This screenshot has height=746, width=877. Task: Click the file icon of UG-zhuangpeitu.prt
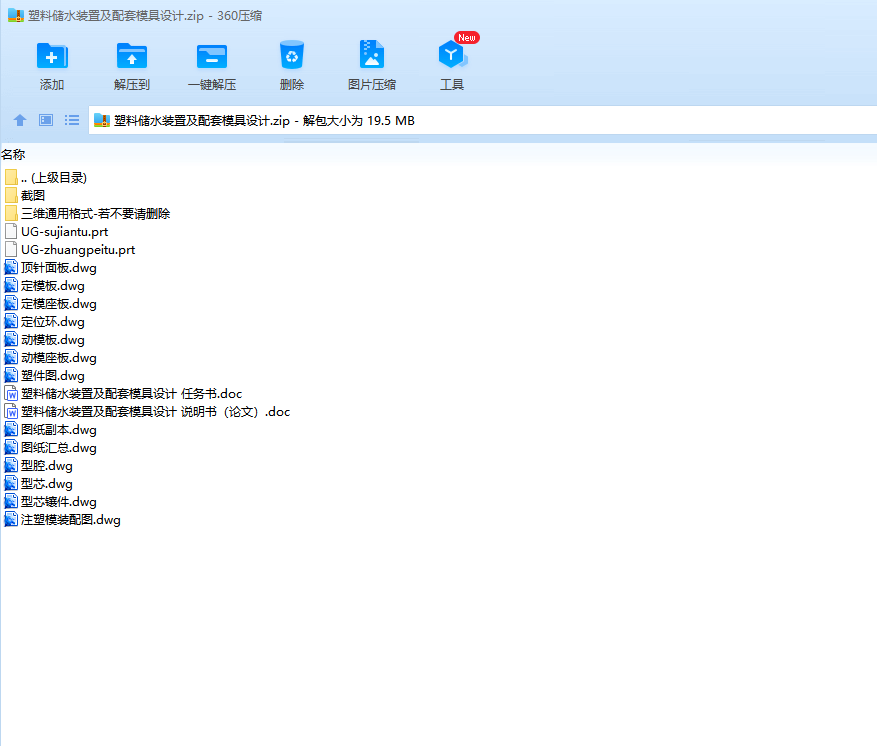(11, 250)
